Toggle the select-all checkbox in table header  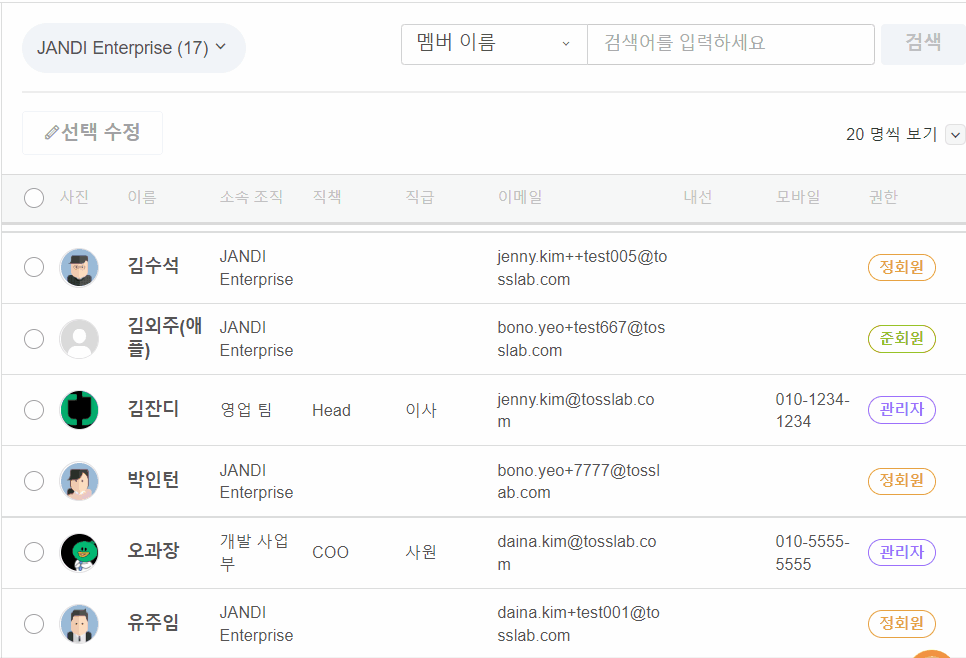(x=34, y=198)
